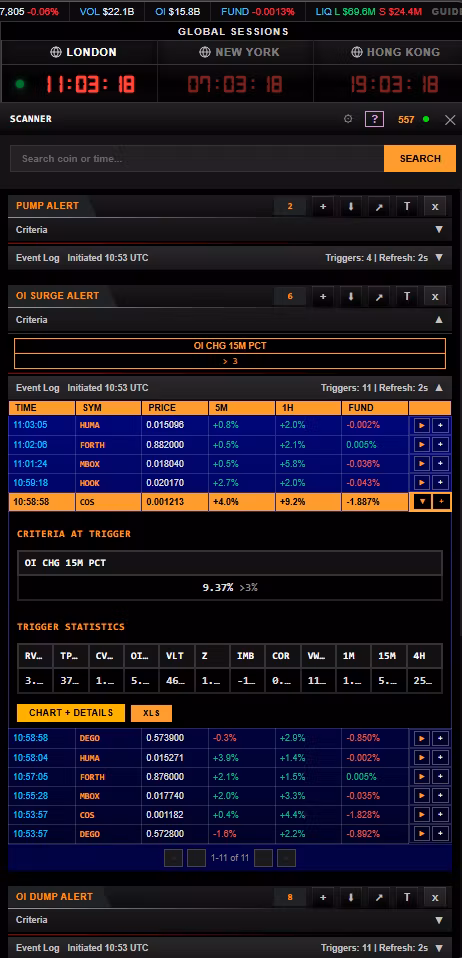Viewport: 462px width, 958px height.
Task: Sort event log by TIME column
Action: [42, 408]
